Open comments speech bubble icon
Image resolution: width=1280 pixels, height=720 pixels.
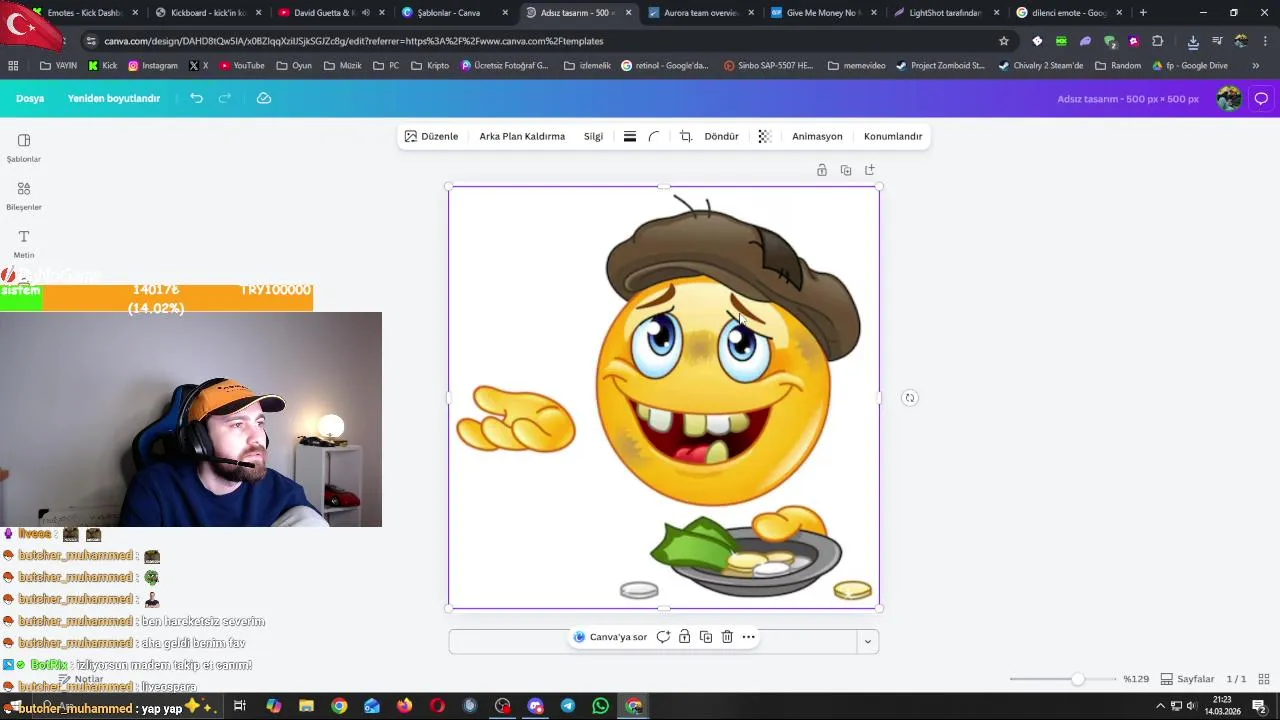coord(1261,98)
